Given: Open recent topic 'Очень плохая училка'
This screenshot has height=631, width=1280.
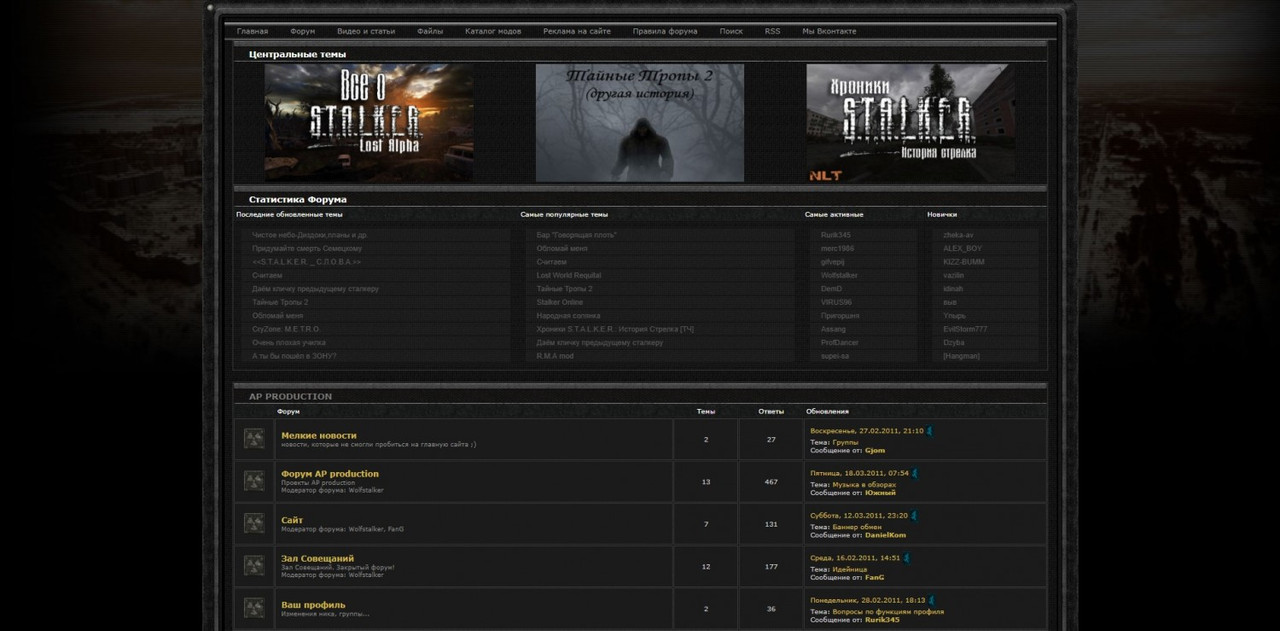Looking at the screenshot, I should click(290, 342).
